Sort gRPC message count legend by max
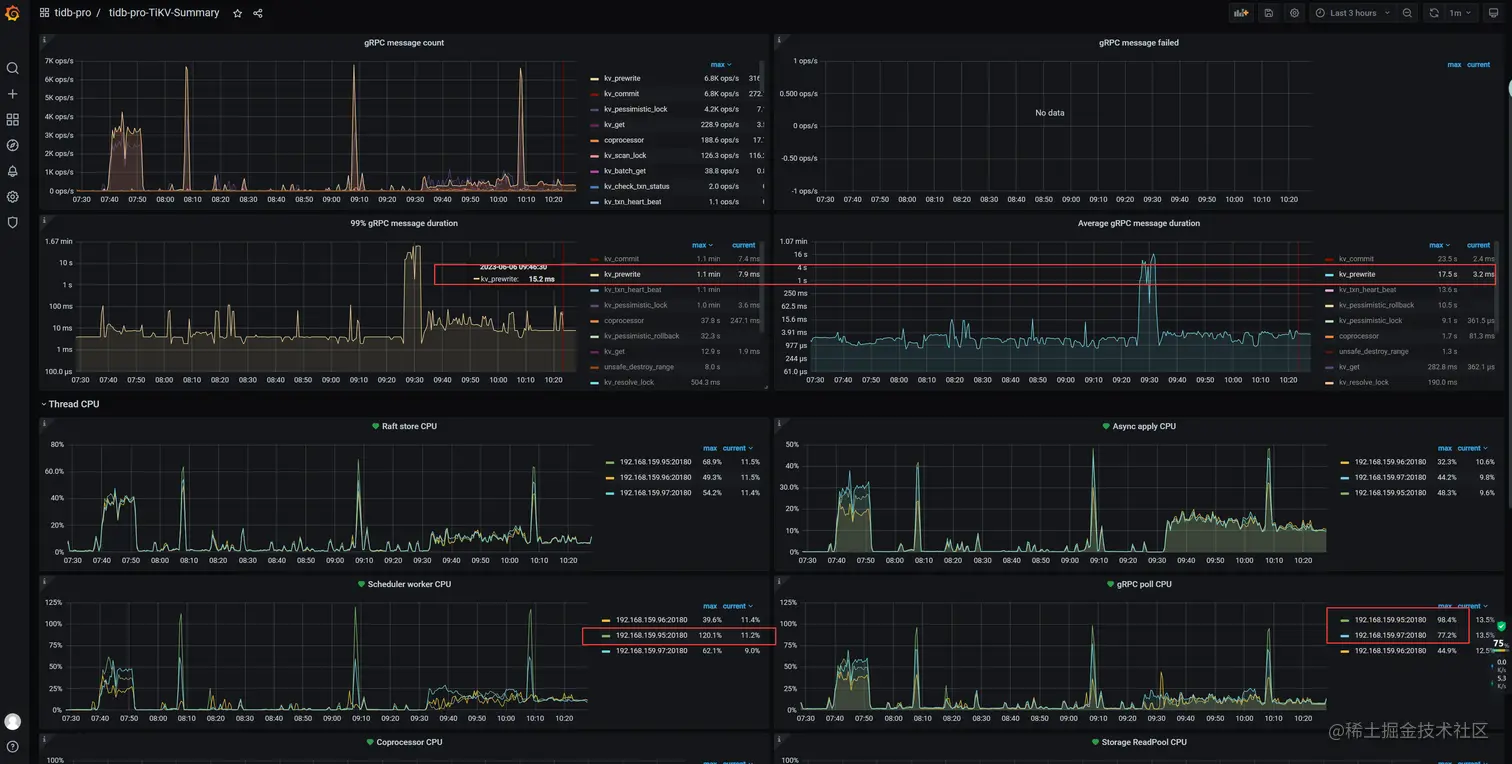This screenshot has width=1512, height=764. [720, 64]
